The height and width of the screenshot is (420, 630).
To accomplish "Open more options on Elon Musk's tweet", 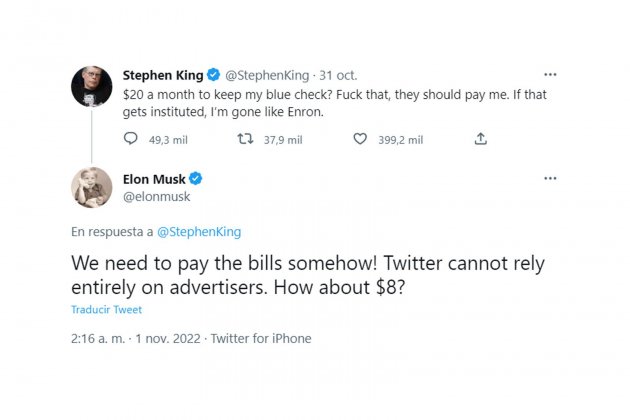I will click(550, 178).
